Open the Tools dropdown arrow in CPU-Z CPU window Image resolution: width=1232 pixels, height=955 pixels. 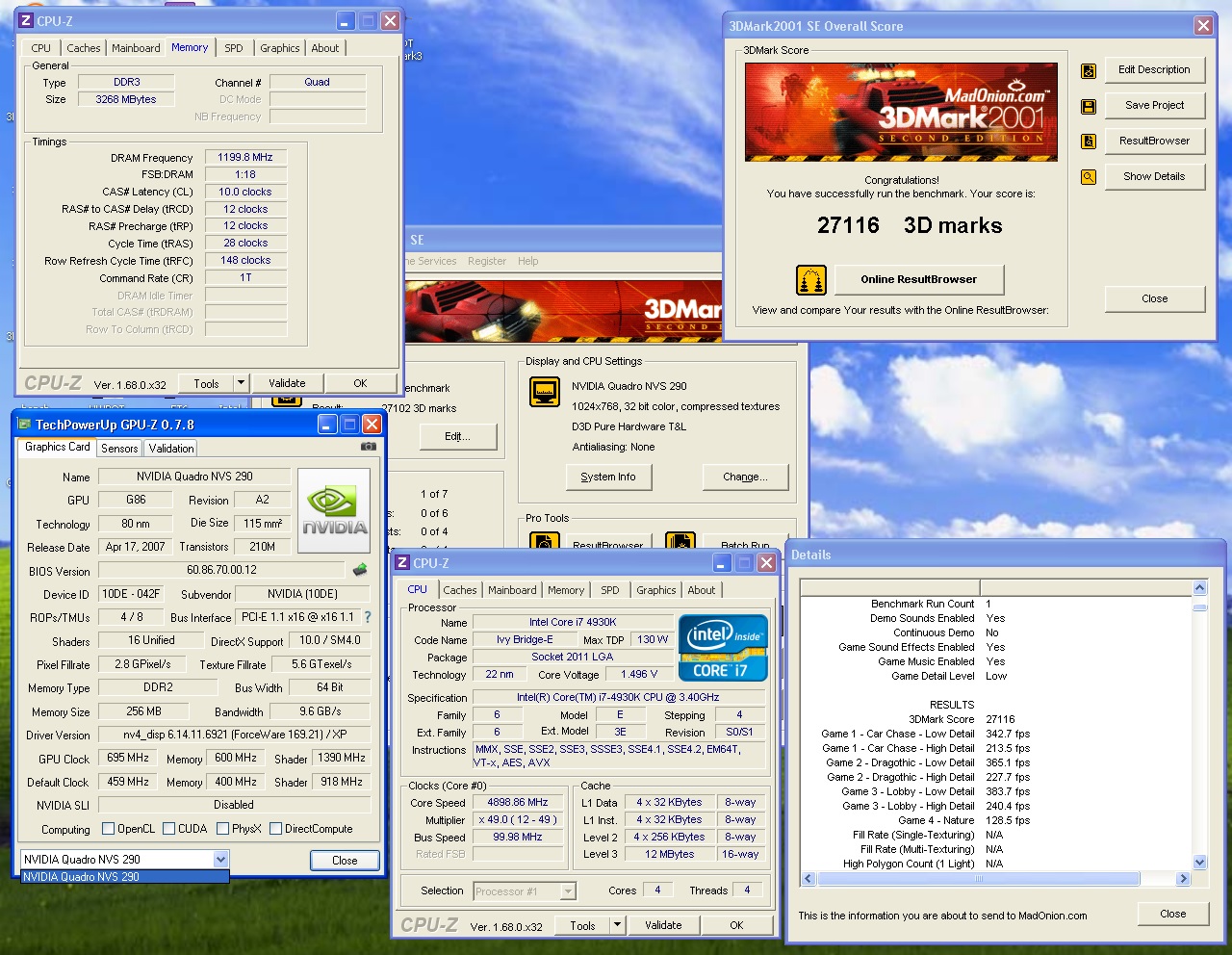[617, 925]
